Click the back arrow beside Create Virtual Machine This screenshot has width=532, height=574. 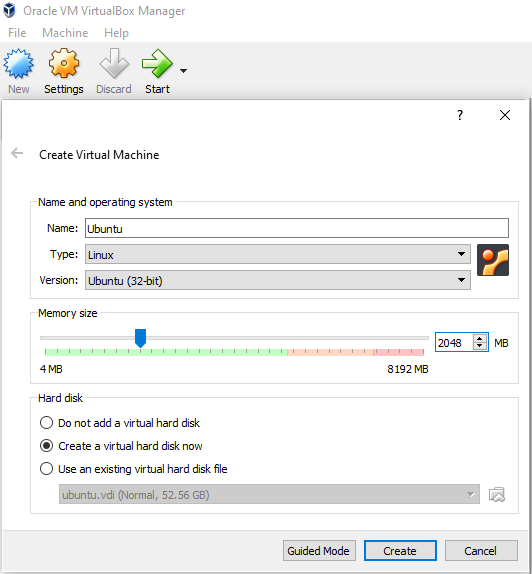(17, 153)
